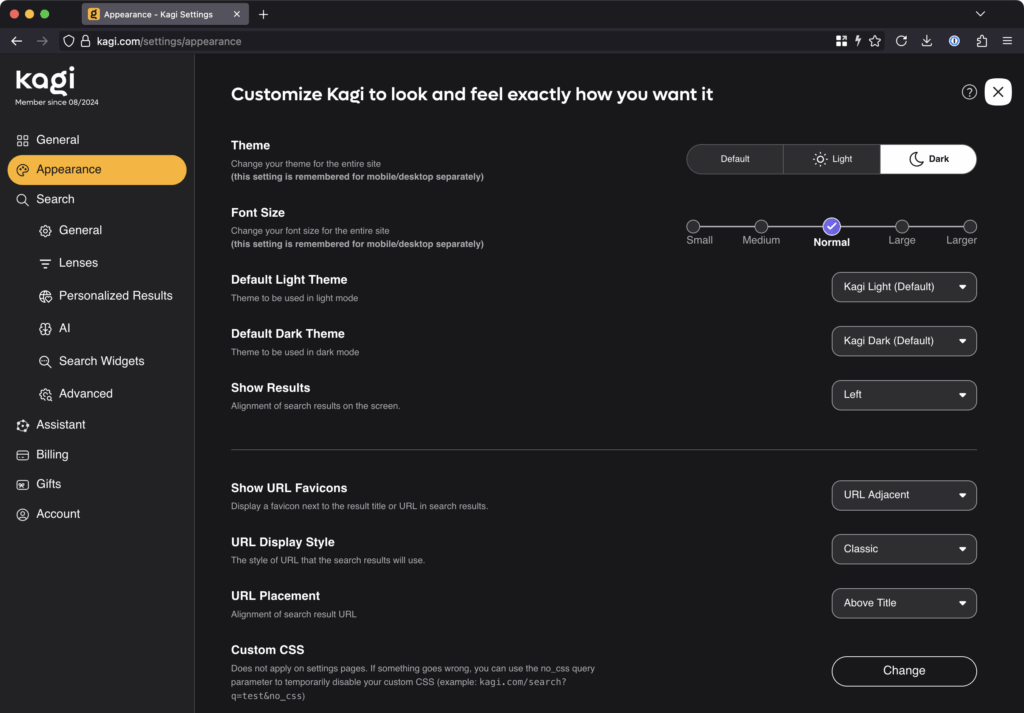The width and height of the screenshot is (1024, 713).
Task: Set font size to Medium
Action: [761, 227]
